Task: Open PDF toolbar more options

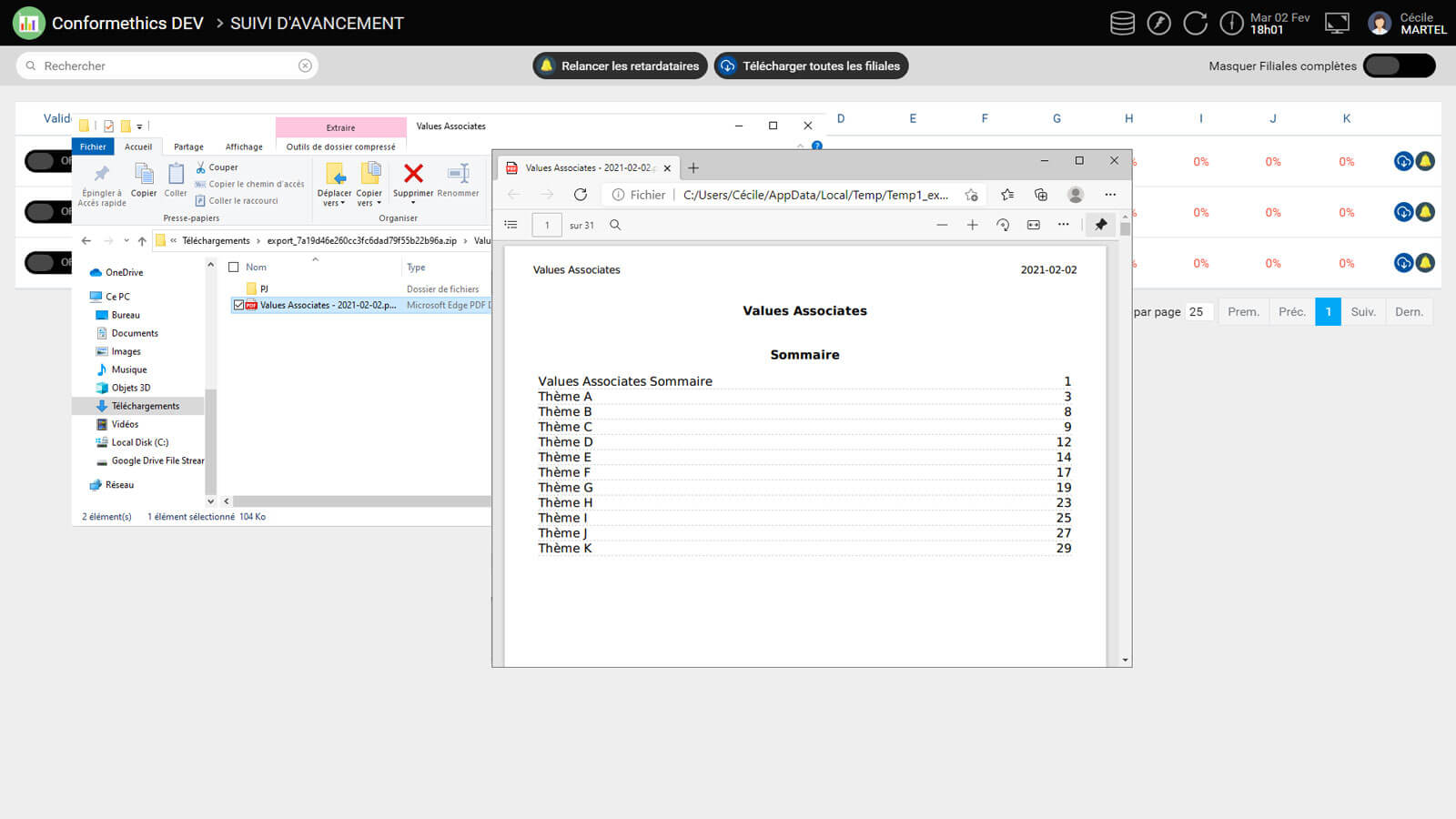Action: (1064, 225)
